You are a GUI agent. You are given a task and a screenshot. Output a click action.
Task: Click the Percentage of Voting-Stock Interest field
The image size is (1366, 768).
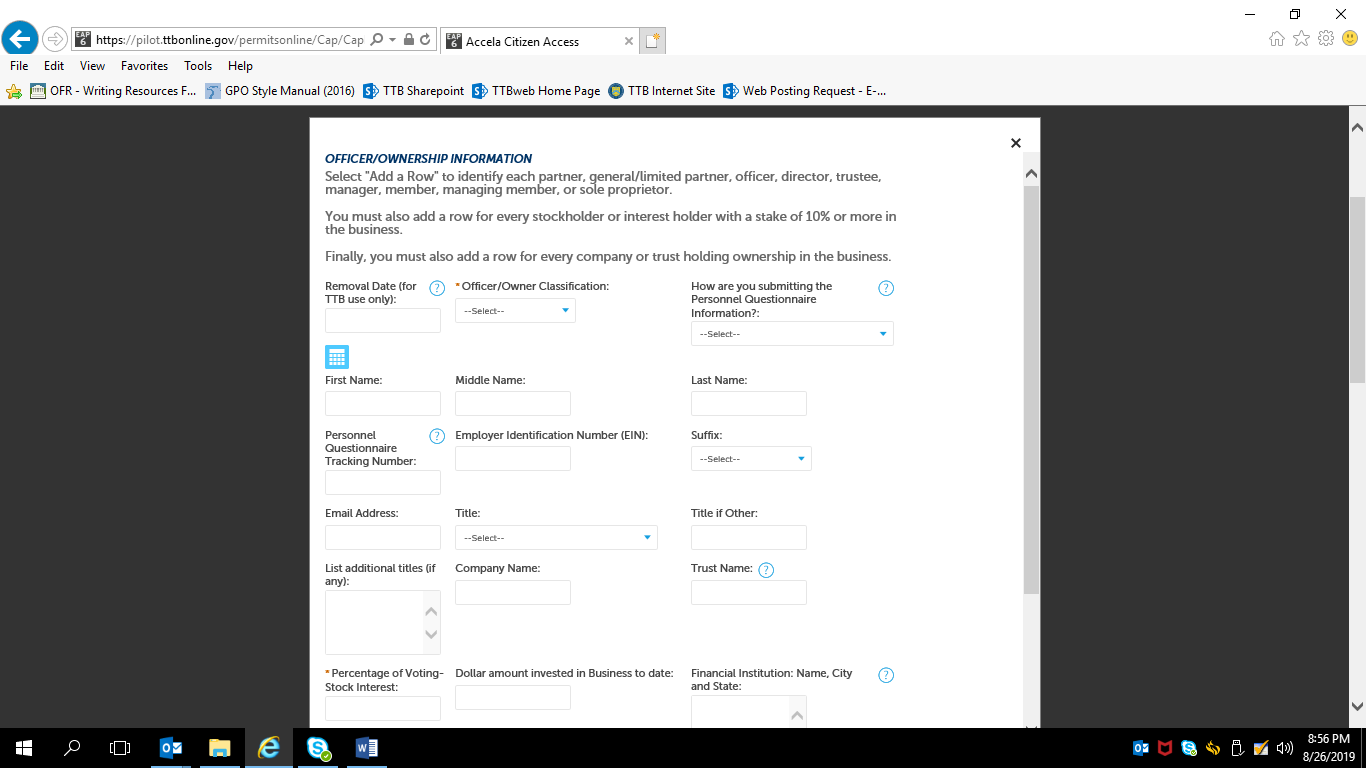[383, 708]
